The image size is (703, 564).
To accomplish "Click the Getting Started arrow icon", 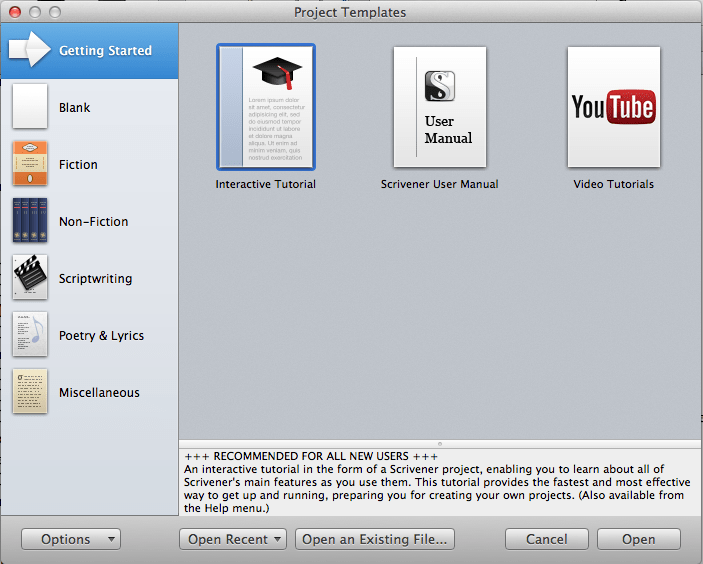I will coord(30,49).
